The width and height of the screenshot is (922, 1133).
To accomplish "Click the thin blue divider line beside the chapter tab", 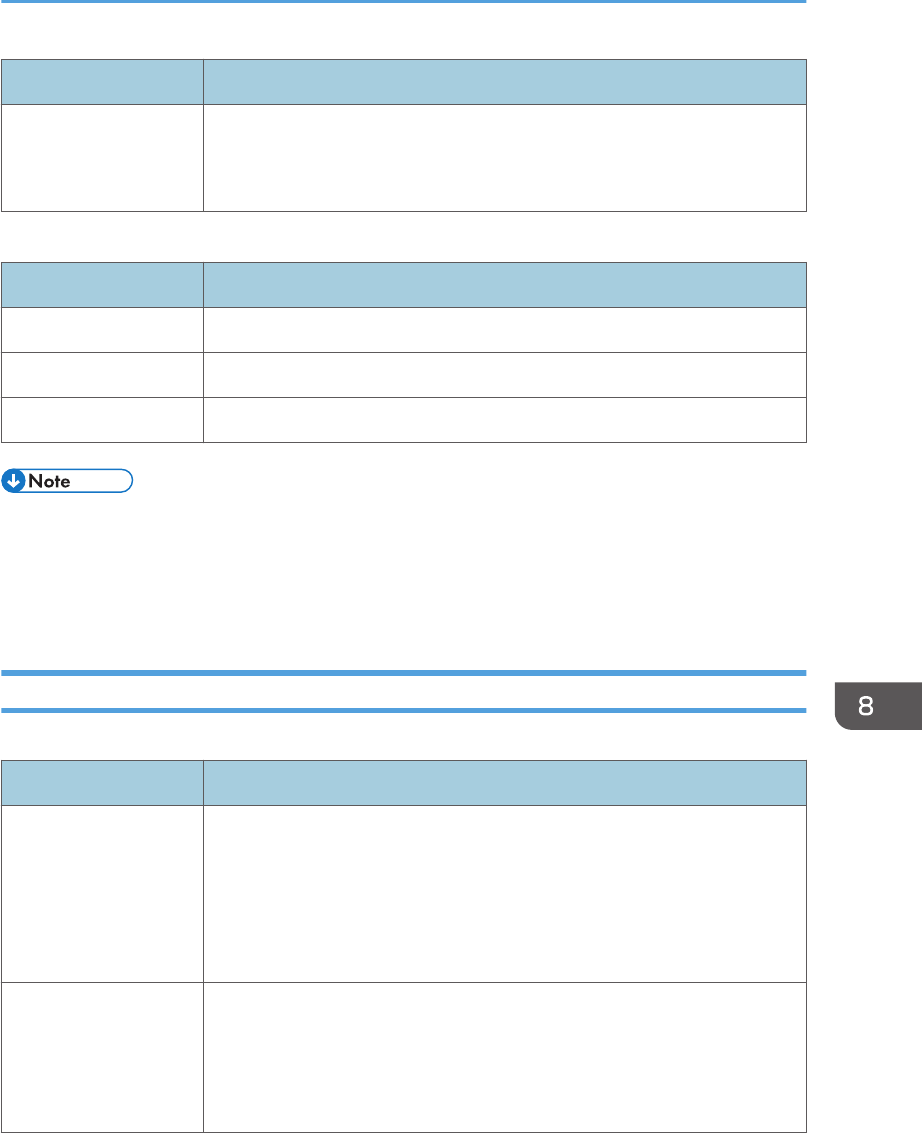I will tap(403, 710).
